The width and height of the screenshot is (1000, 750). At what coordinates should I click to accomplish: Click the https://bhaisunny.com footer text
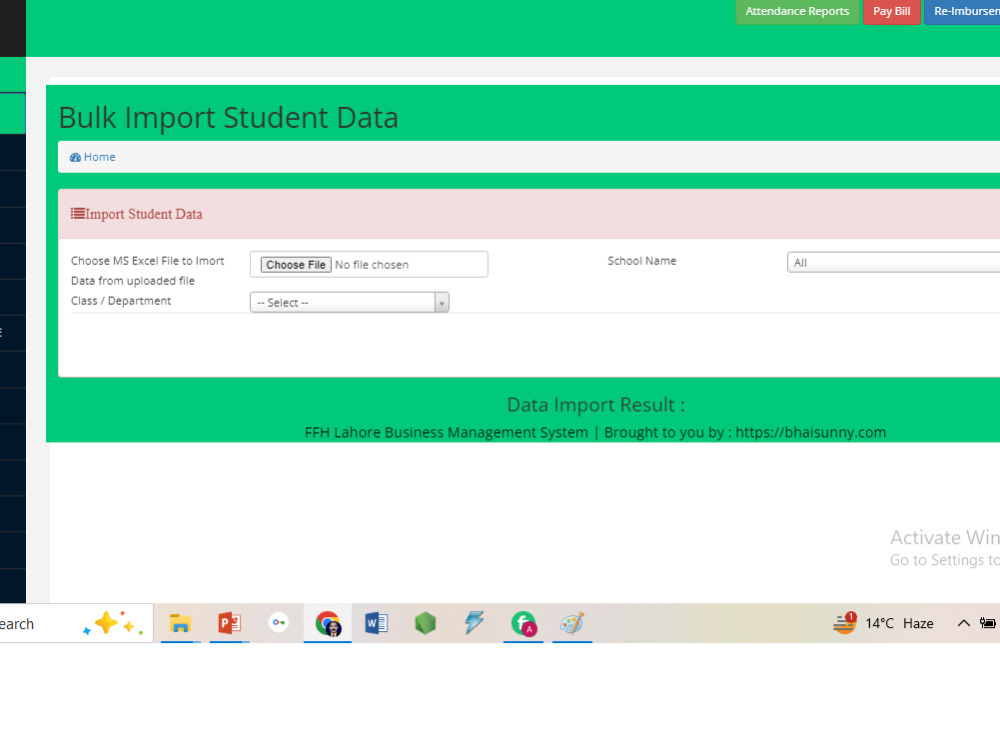pos(811,432)
